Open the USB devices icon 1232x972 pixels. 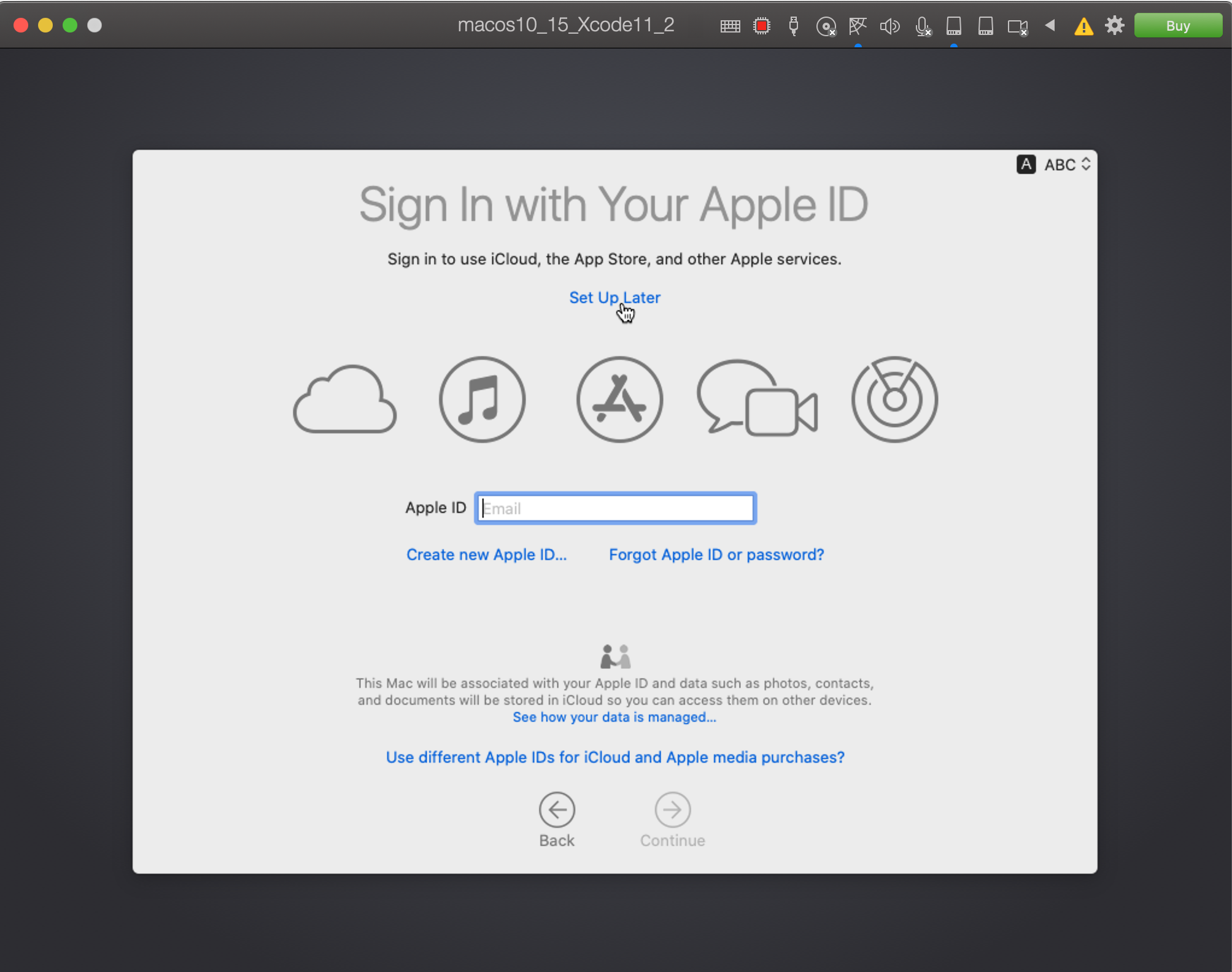click(x=794, y=26)
